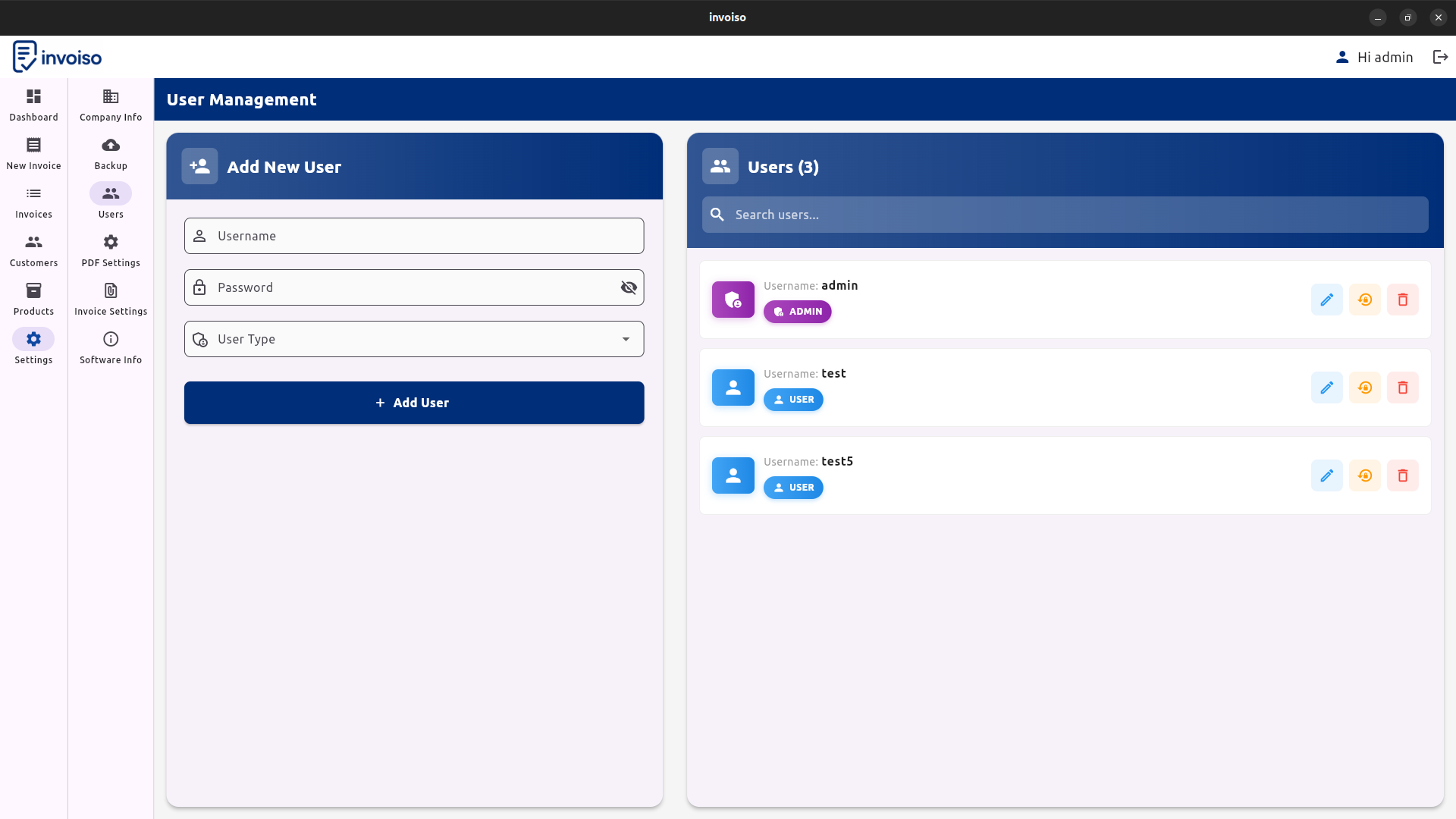Open PDF Settings page

[x=111, y=250]
